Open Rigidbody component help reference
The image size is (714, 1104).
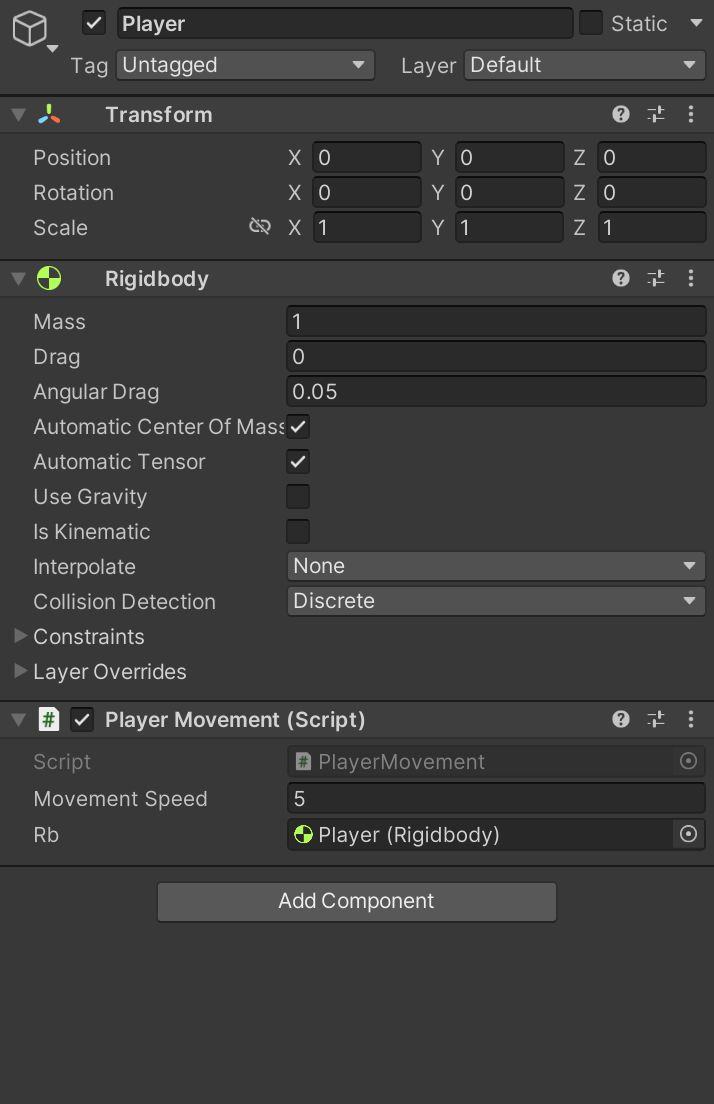pyautogui.click(x=620, y=278)
